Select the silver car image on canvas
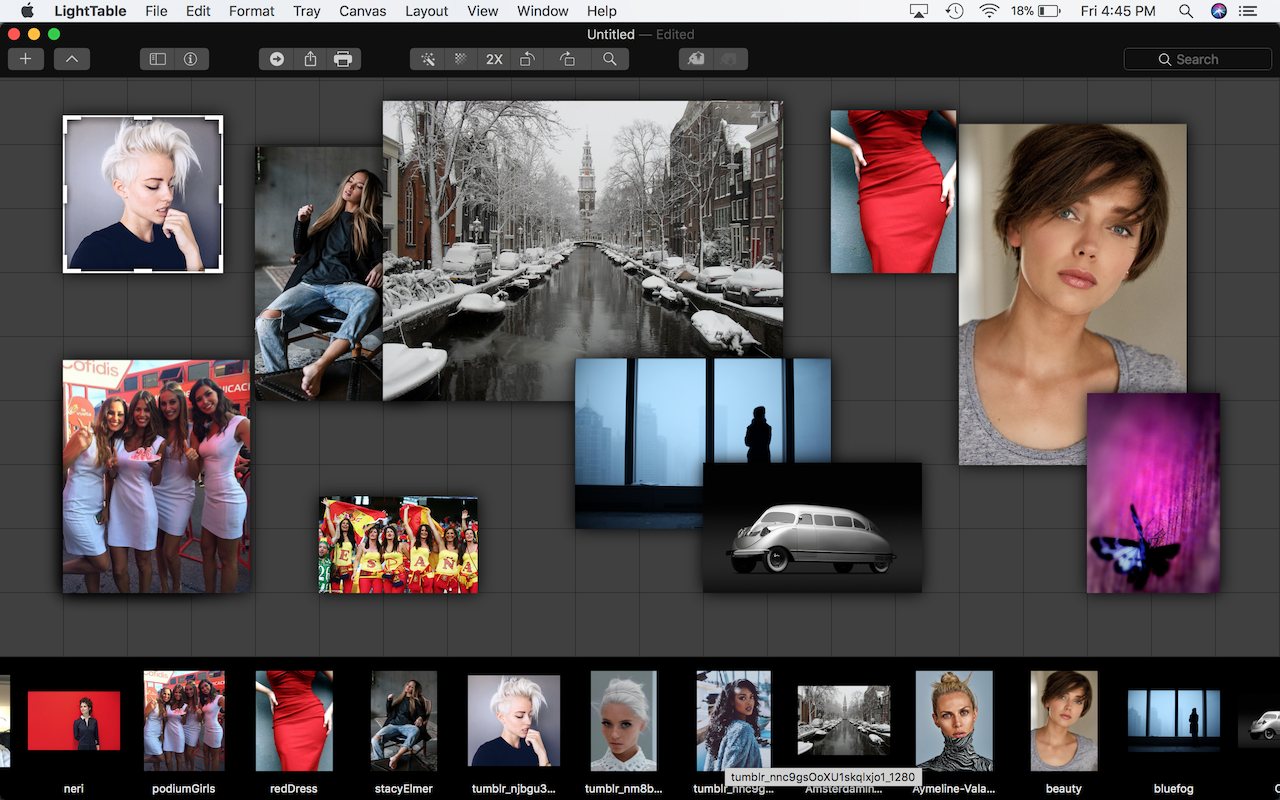 point(812,537)
